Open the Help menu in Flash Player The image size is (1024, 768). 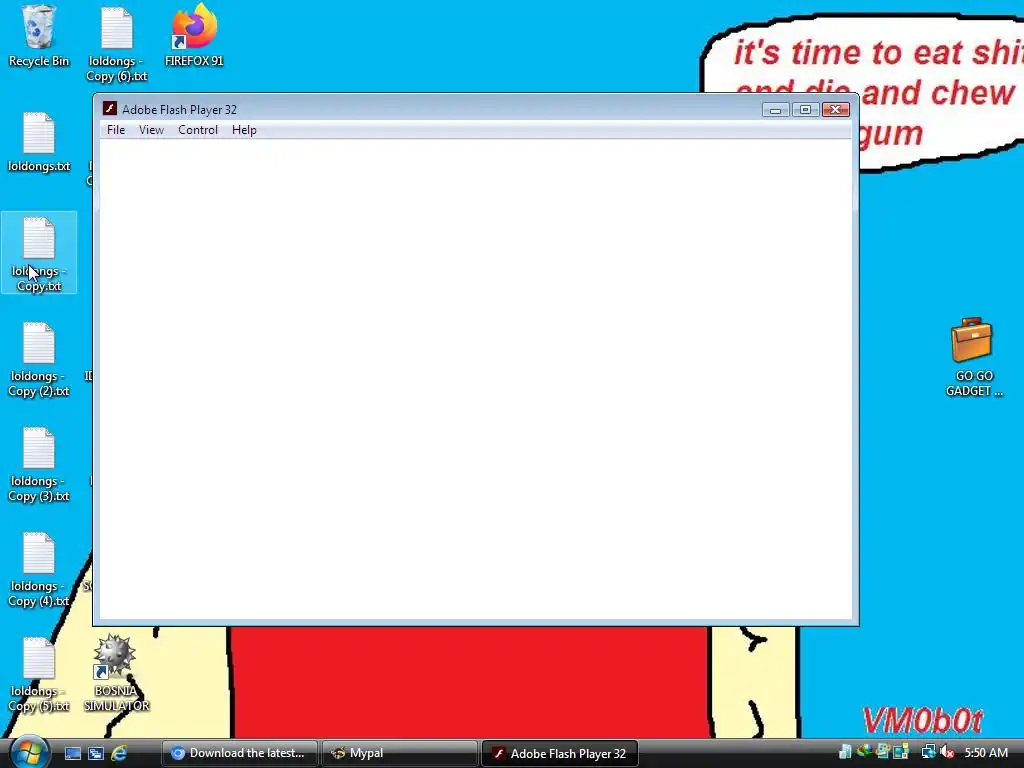click(x=244, y=130)
